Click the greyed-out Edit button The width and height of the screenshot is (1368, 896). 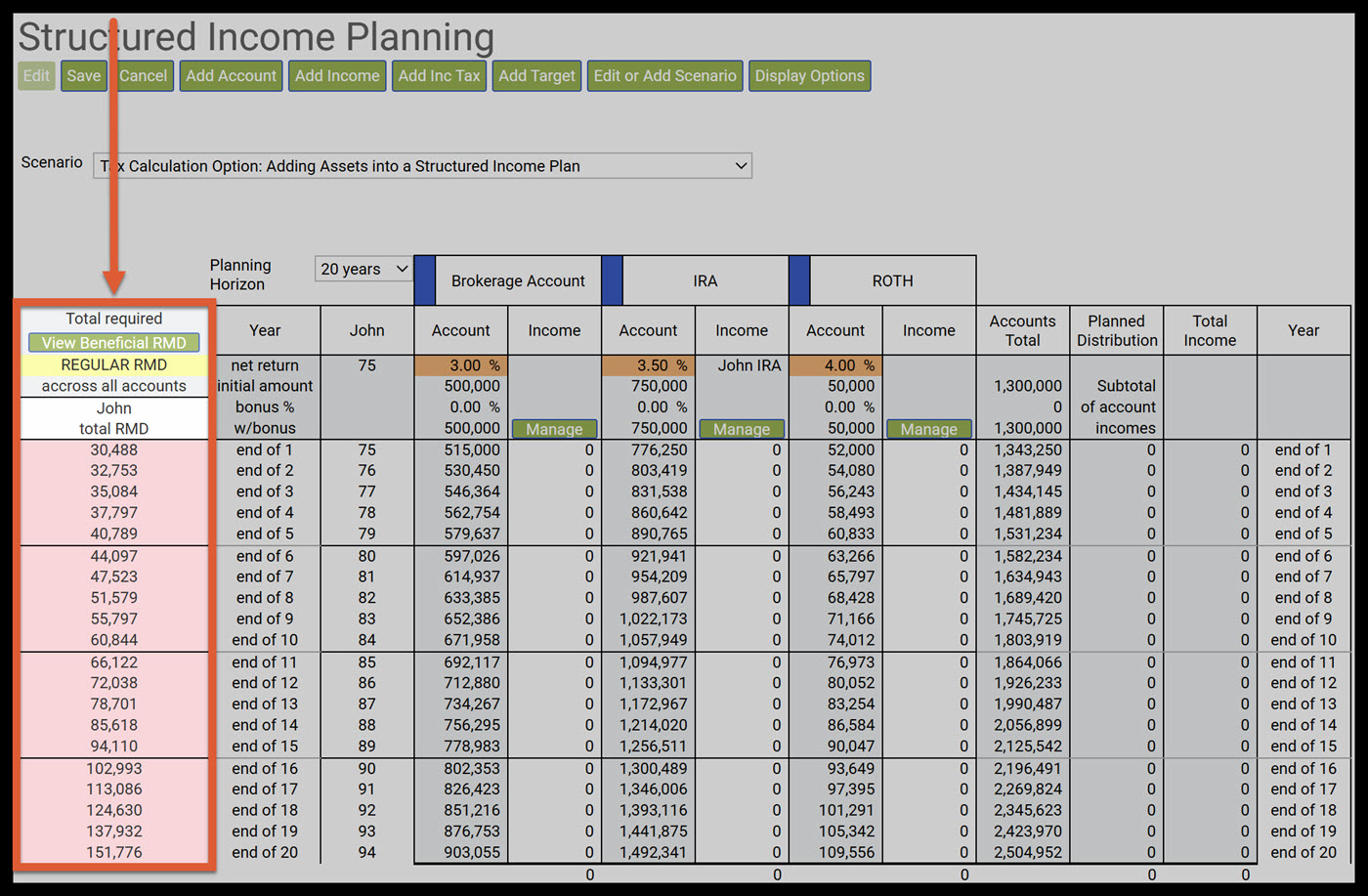coord(36,76)
